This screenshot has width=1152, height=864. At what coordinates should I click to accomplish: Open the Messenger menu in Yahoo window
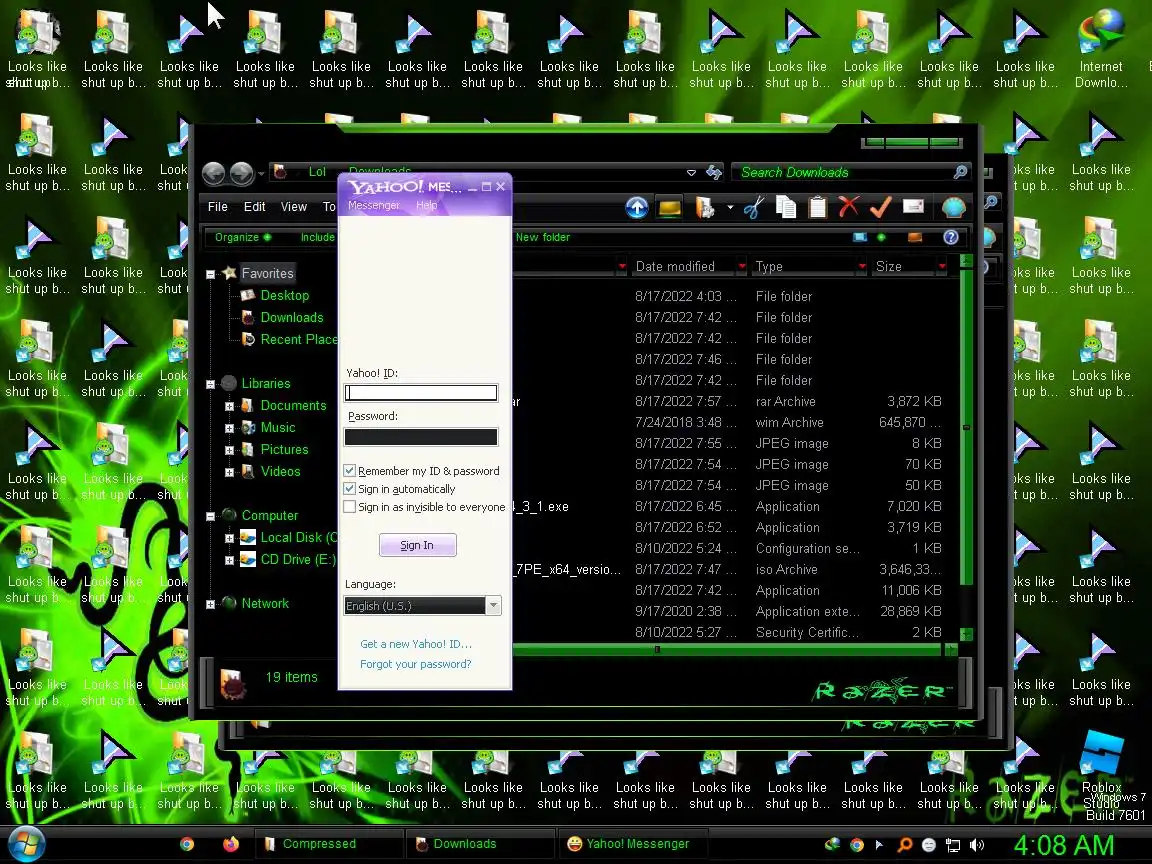tap(373, 206)
